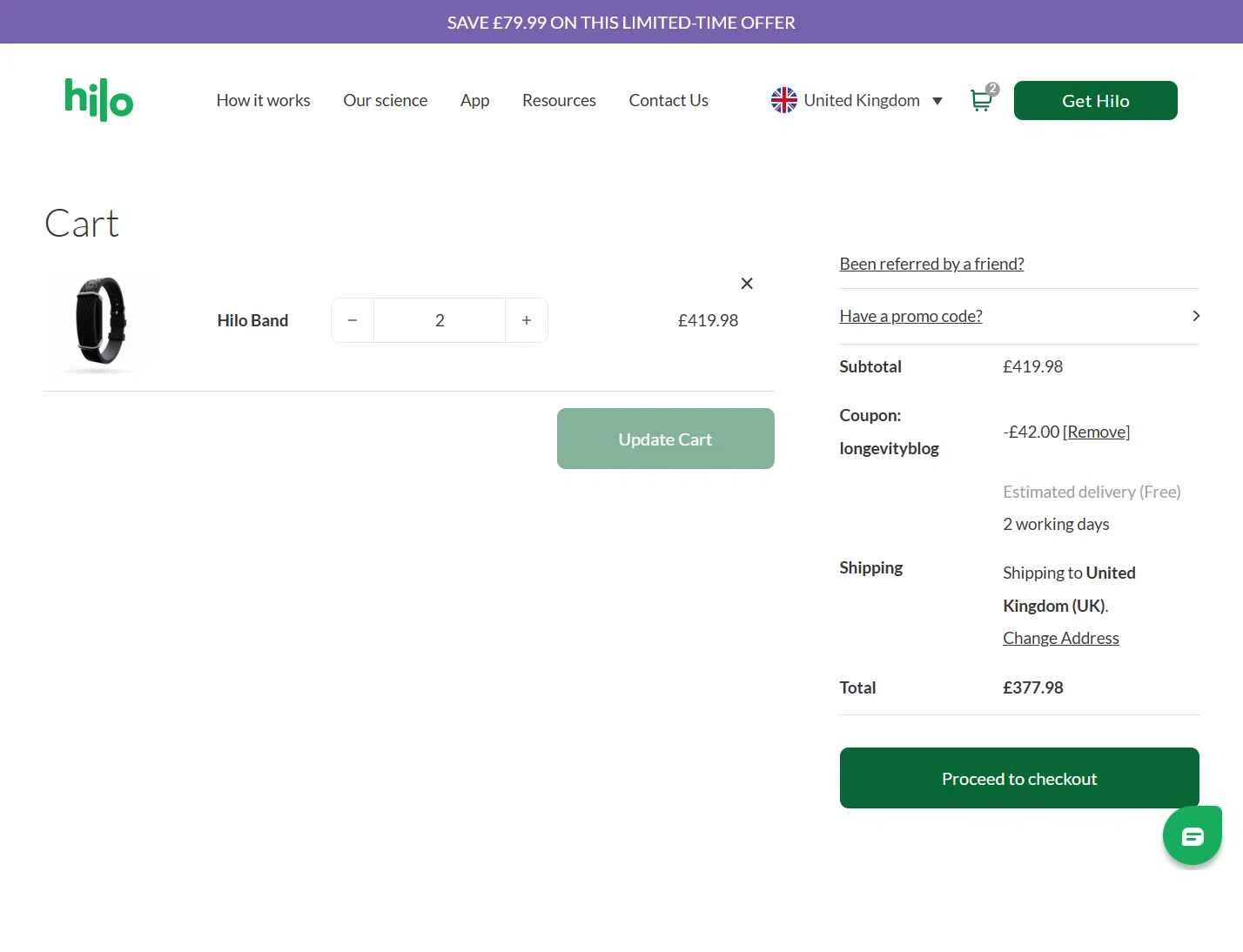Open the Resources menu

tap(559, 100)
